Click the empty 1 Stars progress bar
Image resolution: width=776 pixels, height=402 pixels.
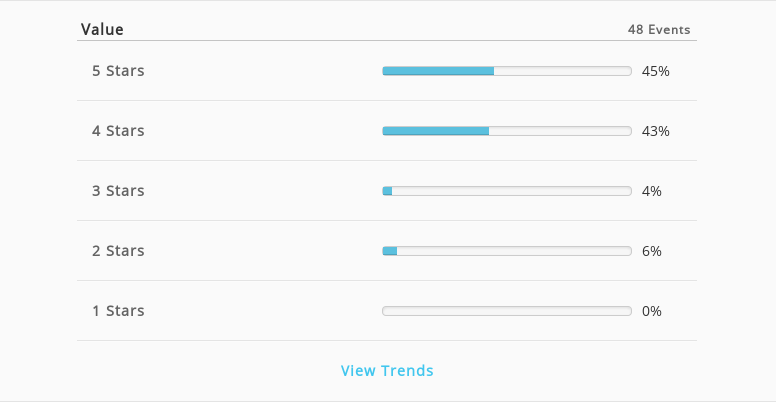coord(507,311)
